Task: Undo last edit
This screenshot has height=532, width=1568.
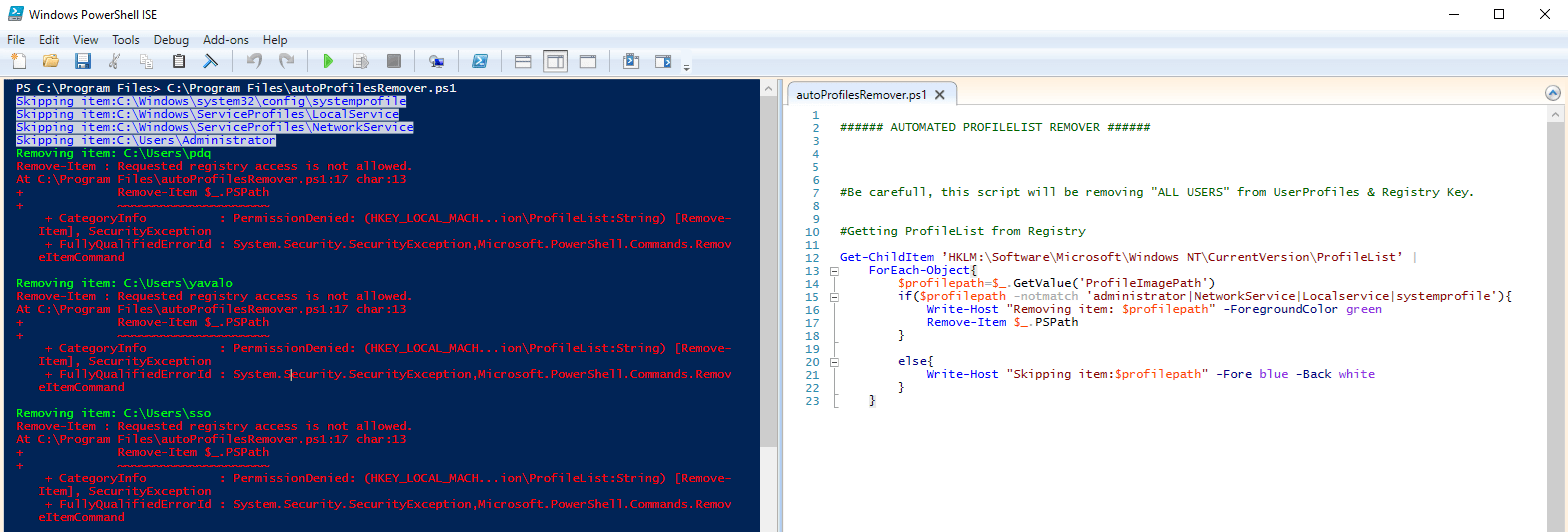Action: [x=254, y=61]
